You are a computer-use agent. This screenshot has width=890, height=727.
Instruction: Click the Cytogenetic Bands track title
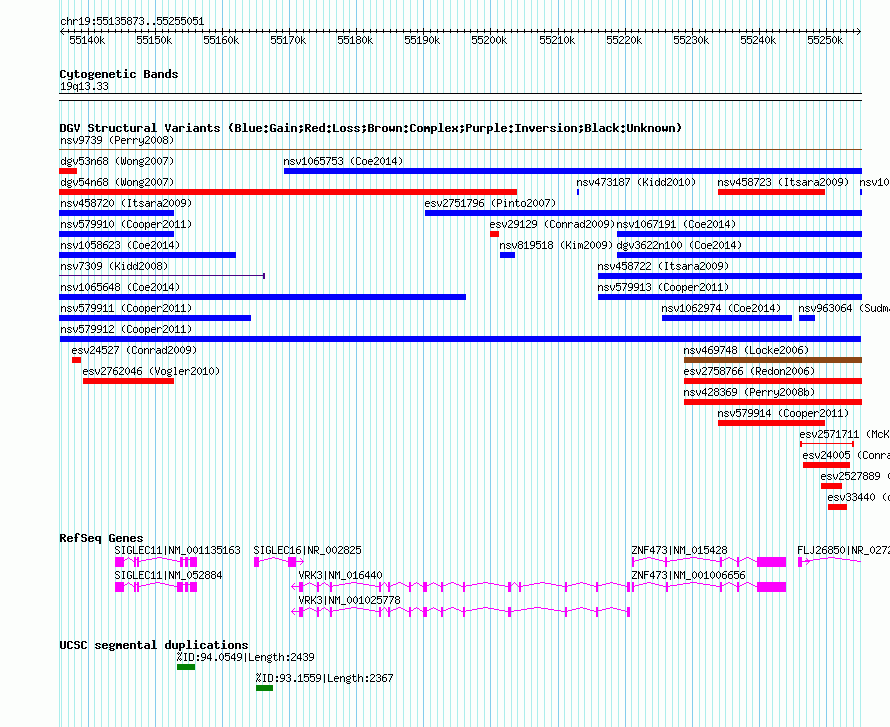[x=119, y=74]
